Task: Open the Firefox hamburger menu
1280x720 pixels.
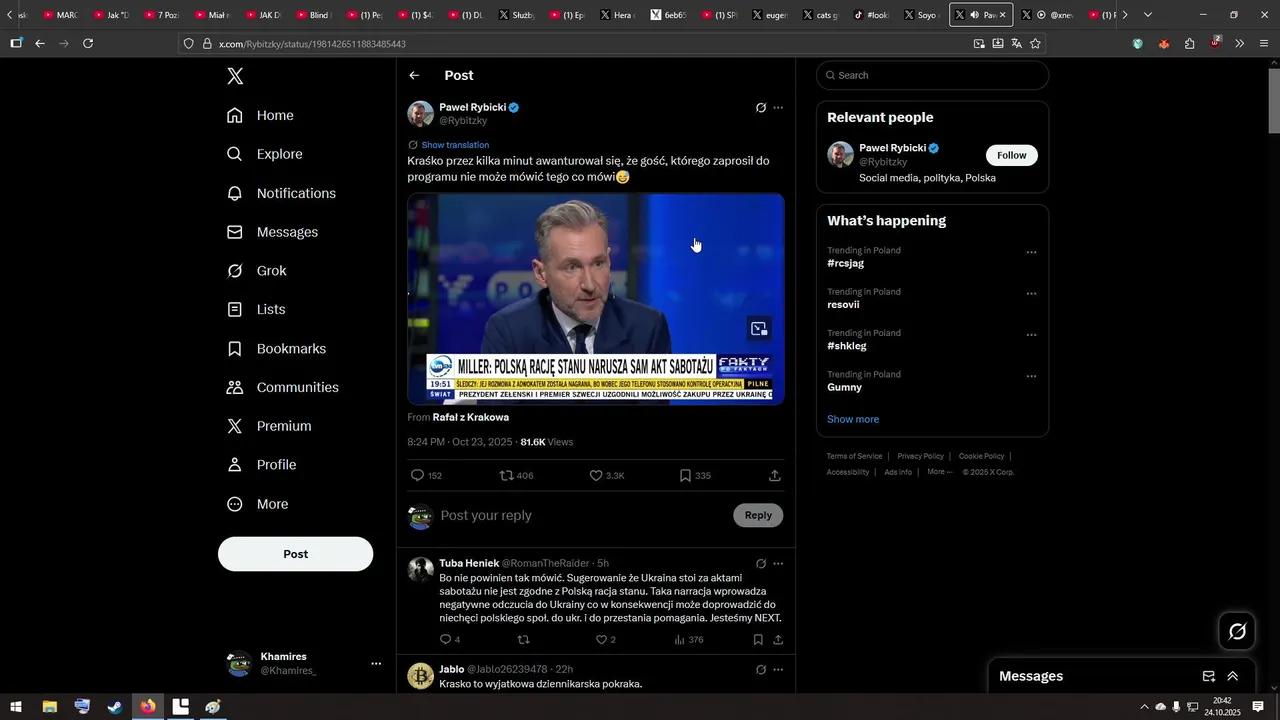Action: pyautogui.click(x=1264, y=44)
